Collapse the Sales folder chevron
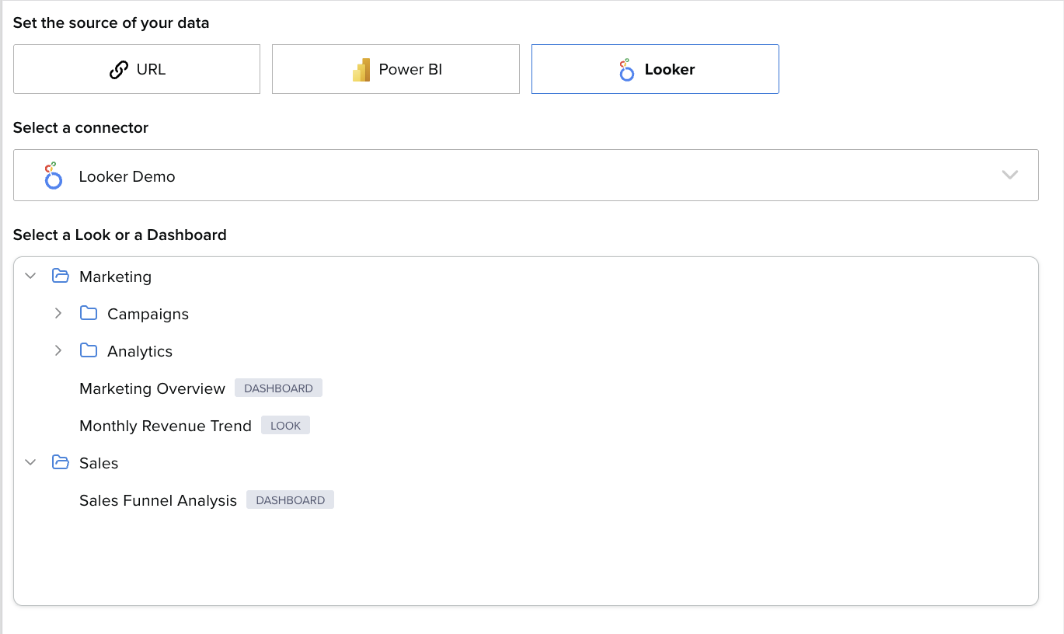1064x634 pixels. (30, 463)
